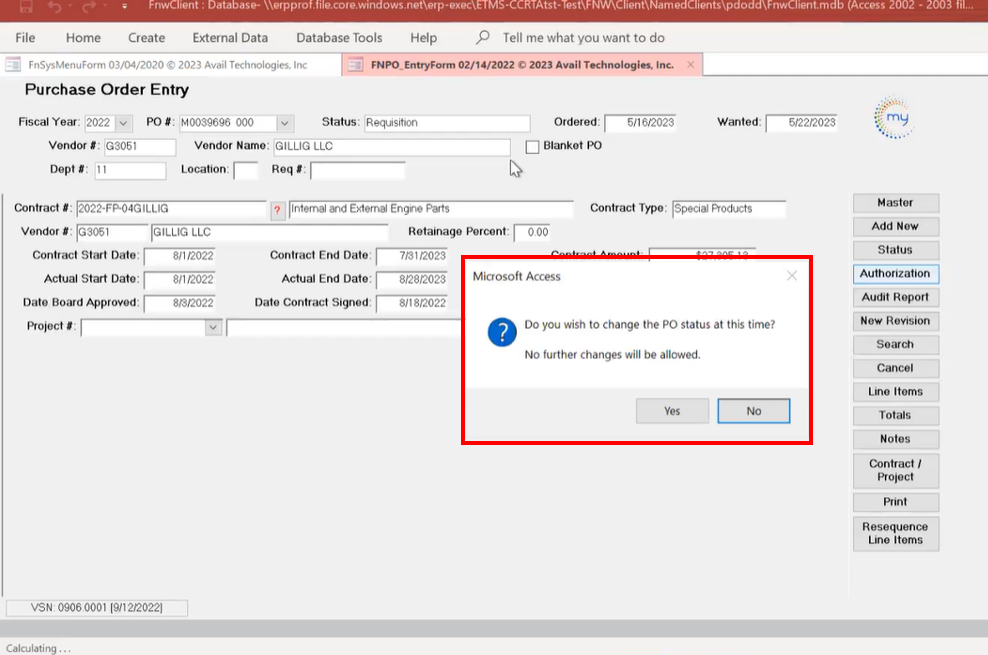Image resolution: width=988 pixels, height=655 pixels.
Task: Close the FNPO_EntryForm tab with X
Action: tap(688, 65)
